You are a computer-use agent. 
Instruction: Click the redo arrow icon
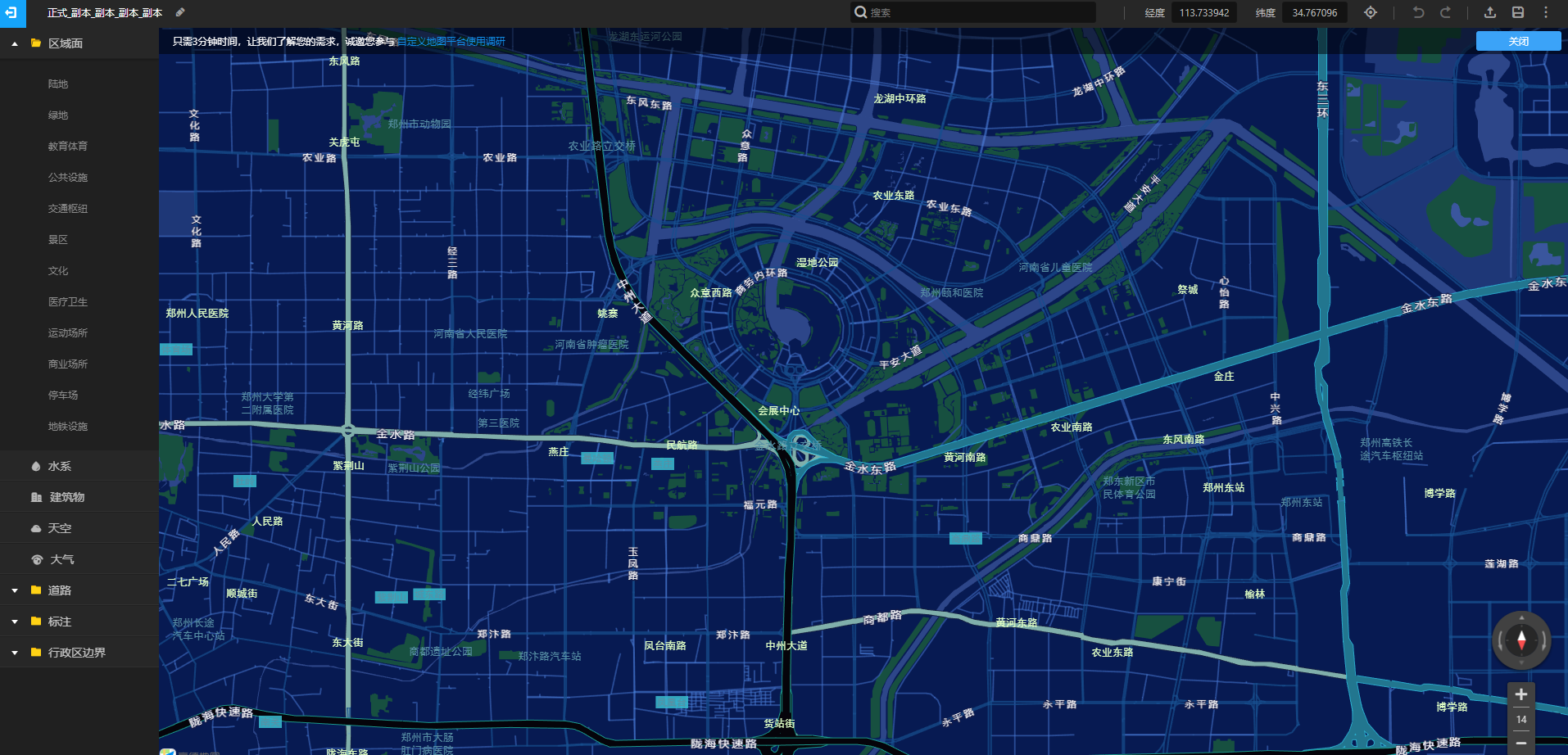pyautogui.click(x=1446, y=12)
